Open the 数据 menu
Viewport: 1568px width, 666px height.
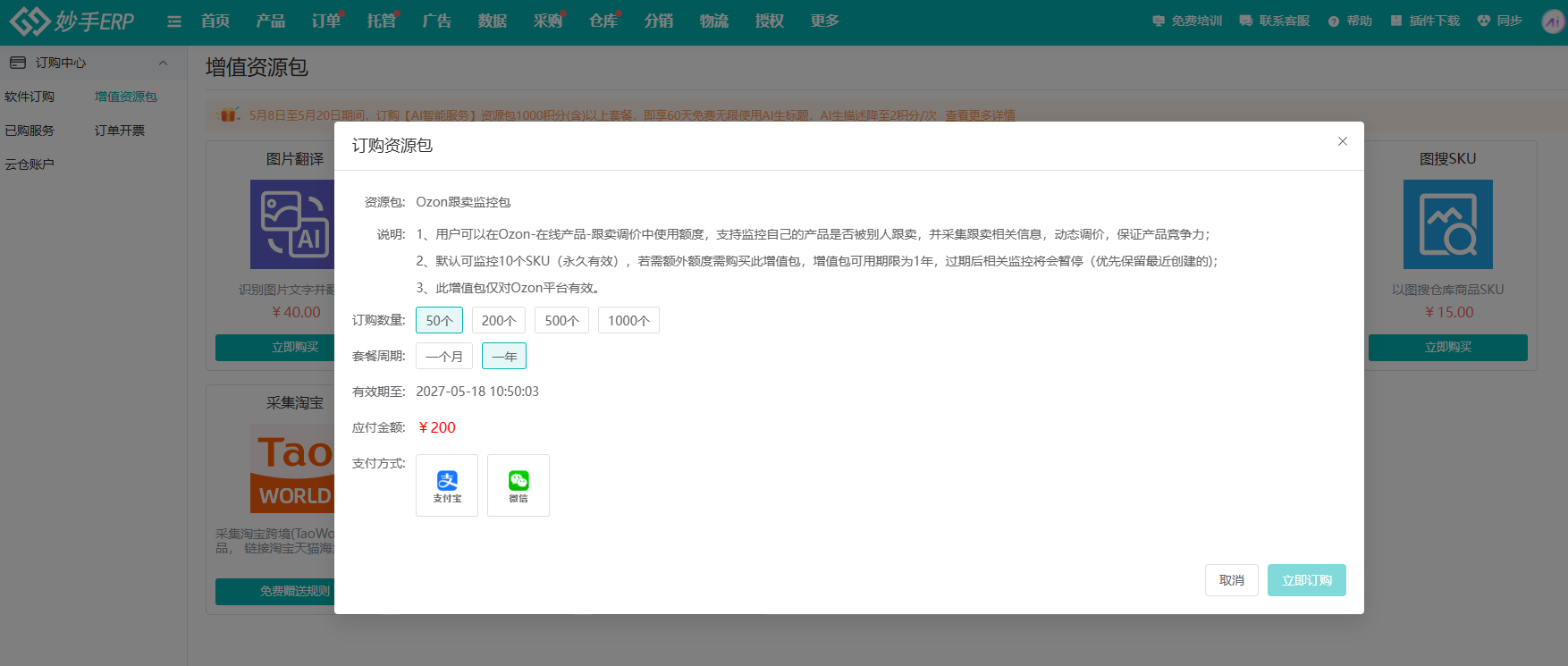click(x=493, y=21)
